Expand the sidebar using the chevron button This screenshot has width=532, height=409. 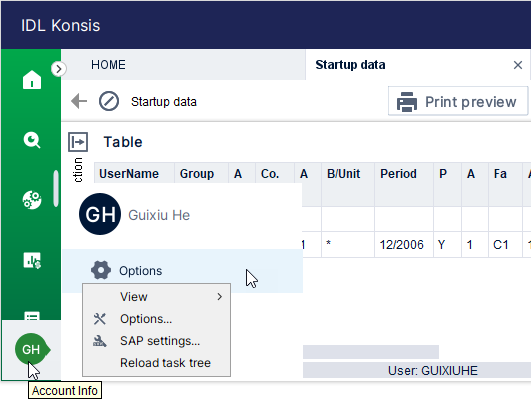tap(59, 69)
